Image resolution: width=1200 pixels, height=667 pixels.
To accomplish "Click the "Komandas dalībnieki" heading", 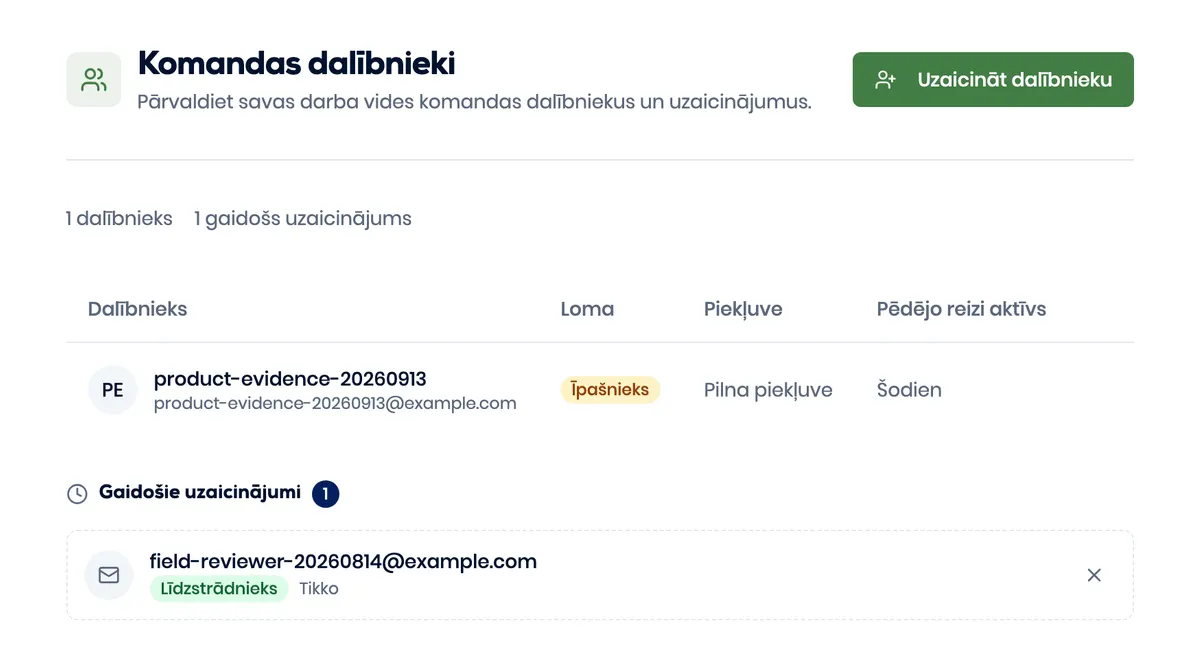I will click(296, 64).
